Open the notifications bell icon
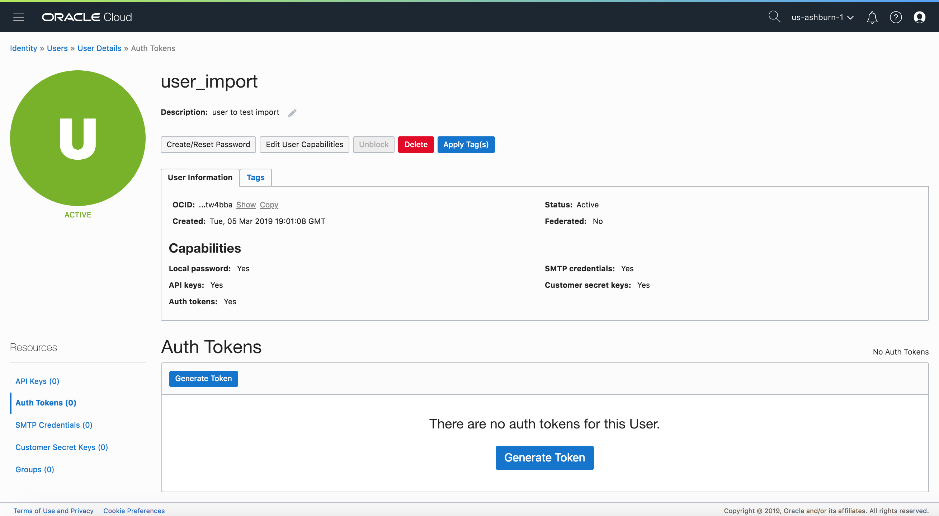 [x=872, y=17]
